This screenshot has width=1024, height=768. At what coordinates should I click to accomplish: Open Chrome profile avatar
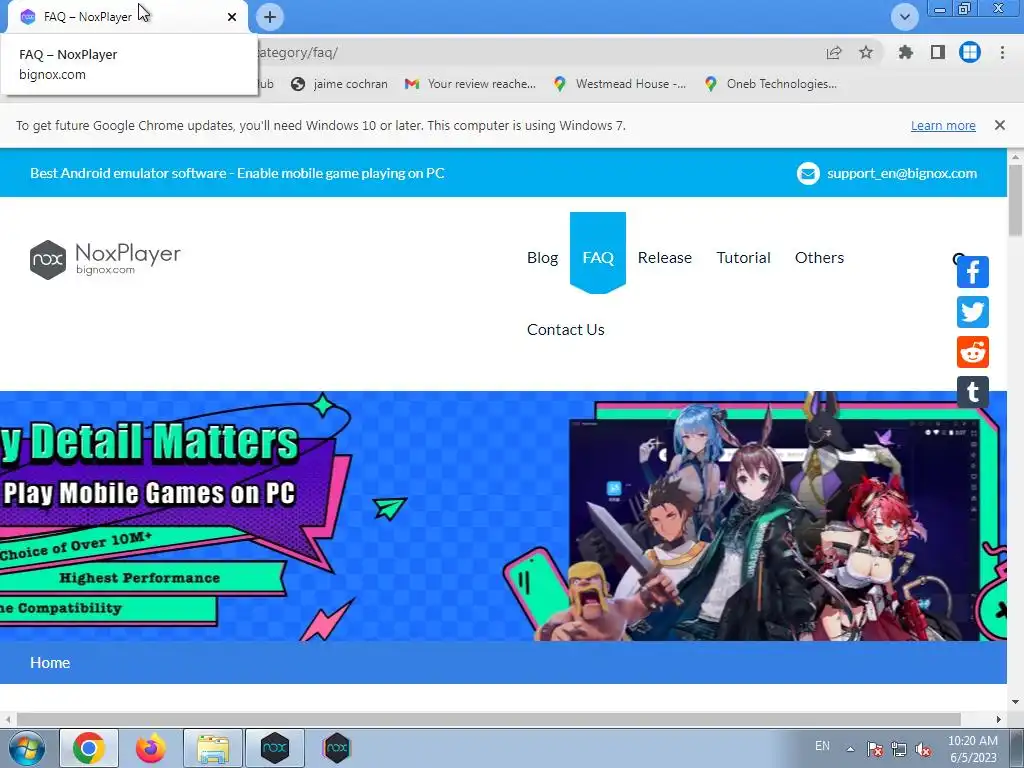(x=970, y=52)
